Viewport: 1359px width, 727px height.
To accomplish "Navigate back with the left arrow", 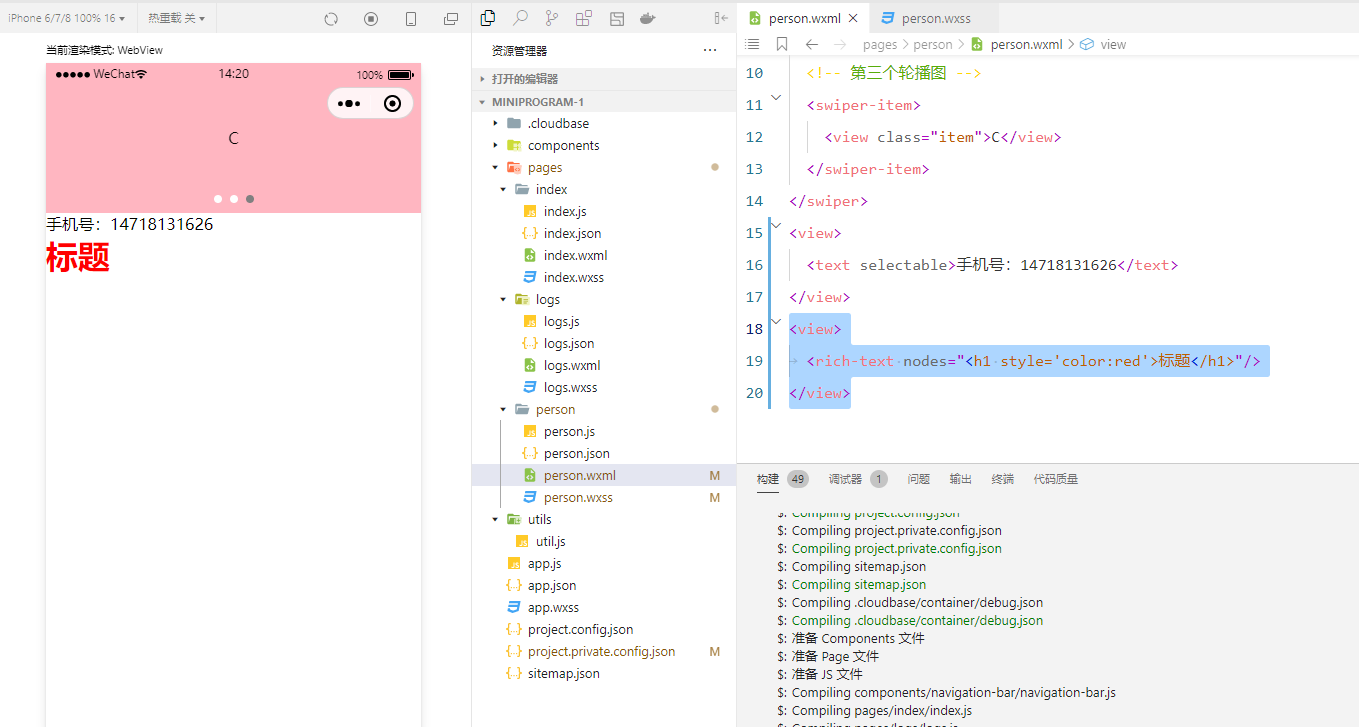I will coord(811,44).
